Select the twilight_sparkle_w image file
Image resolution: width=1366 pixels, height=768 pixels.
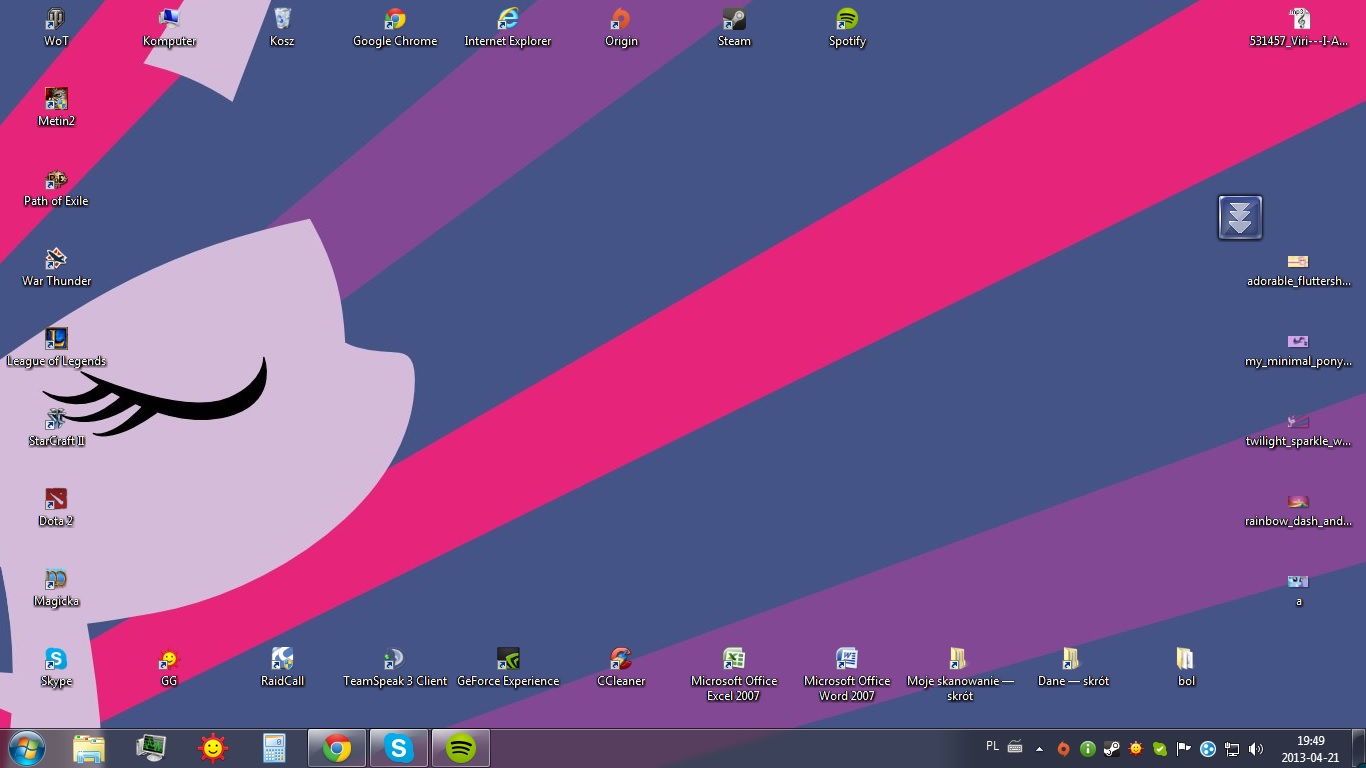point(1298,430)
